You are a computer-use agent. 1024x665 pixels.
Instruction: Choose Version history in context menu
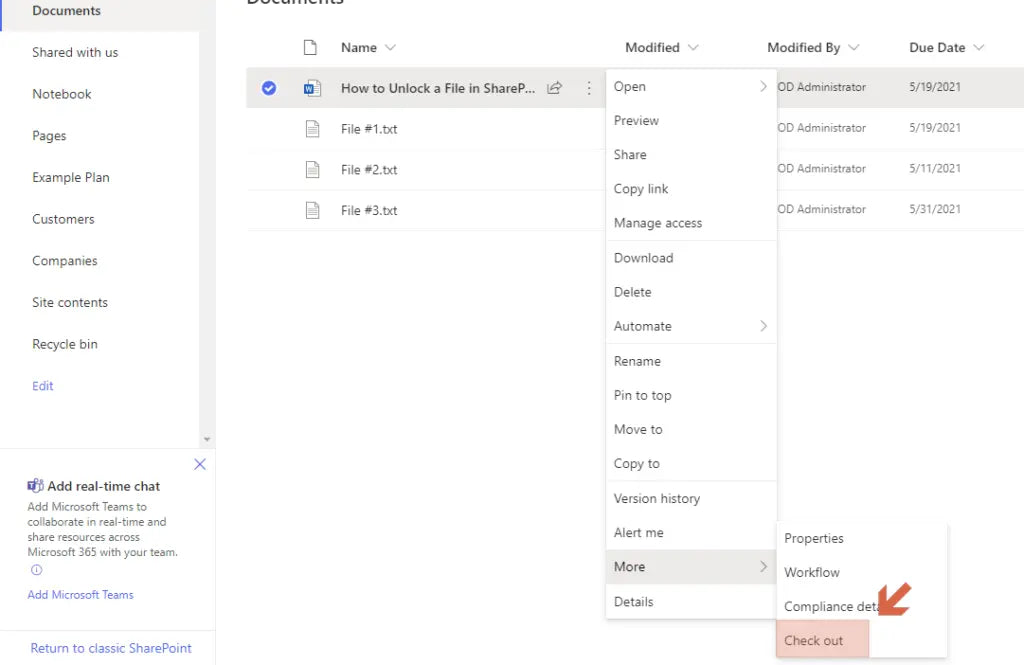(657, 498)
